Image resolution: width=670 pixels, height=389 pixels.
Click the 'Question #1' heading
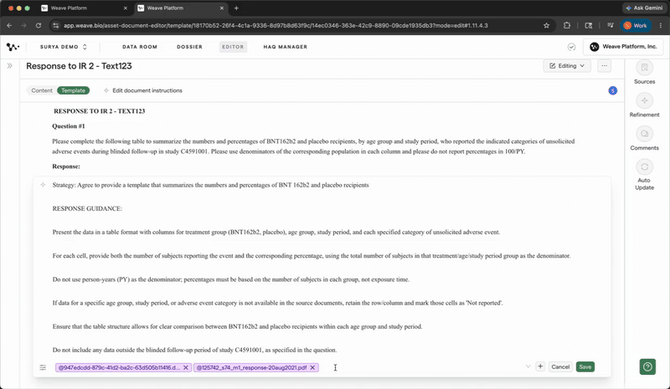[x=68, y=126]
